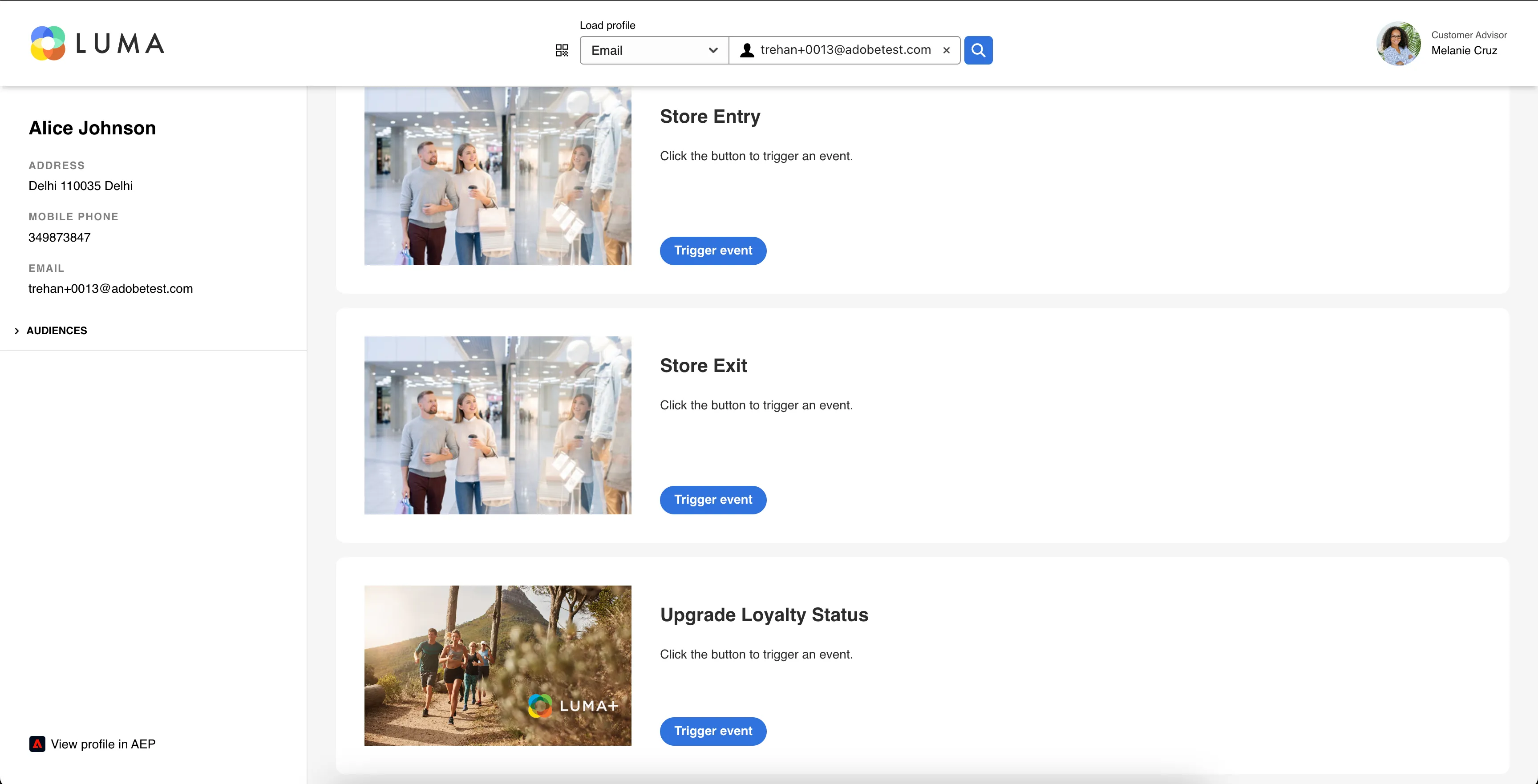Trigger the Store Exit event
The height and width of the screenshot is (784, 1538).
coord(713,500)
